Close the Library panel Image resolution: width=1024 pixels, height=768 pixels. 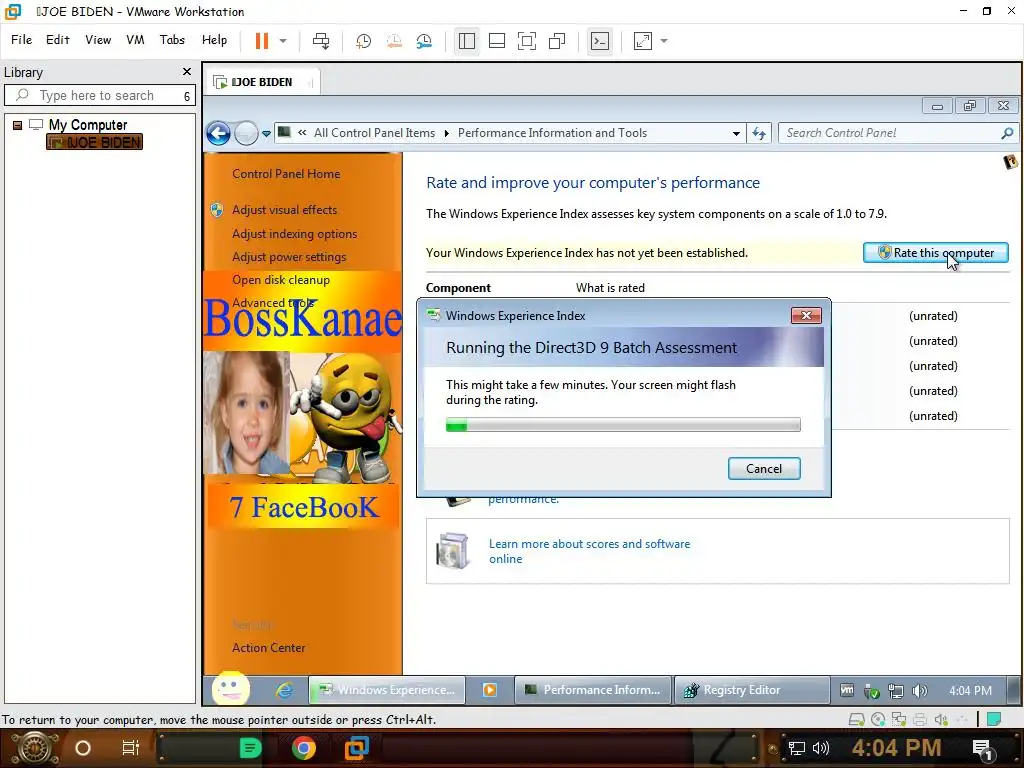point(187,72)
